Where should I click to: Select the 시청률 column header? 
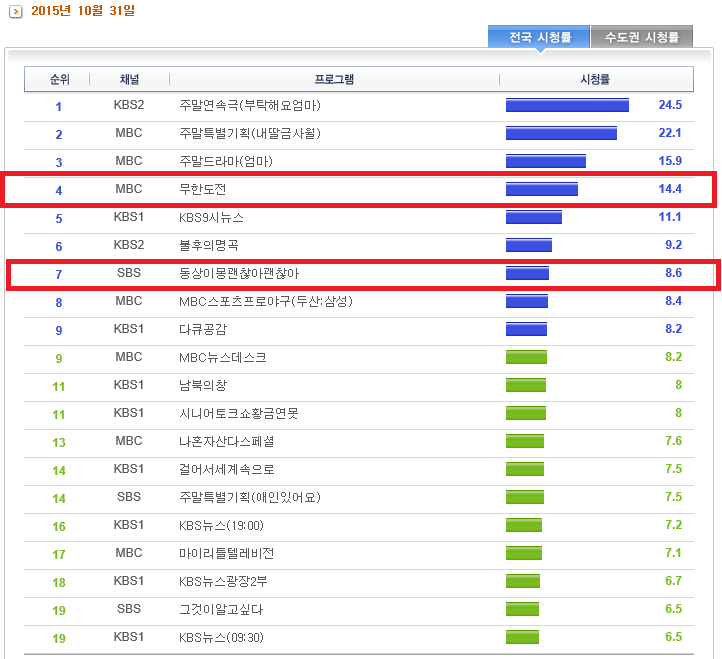pos(594,79)
